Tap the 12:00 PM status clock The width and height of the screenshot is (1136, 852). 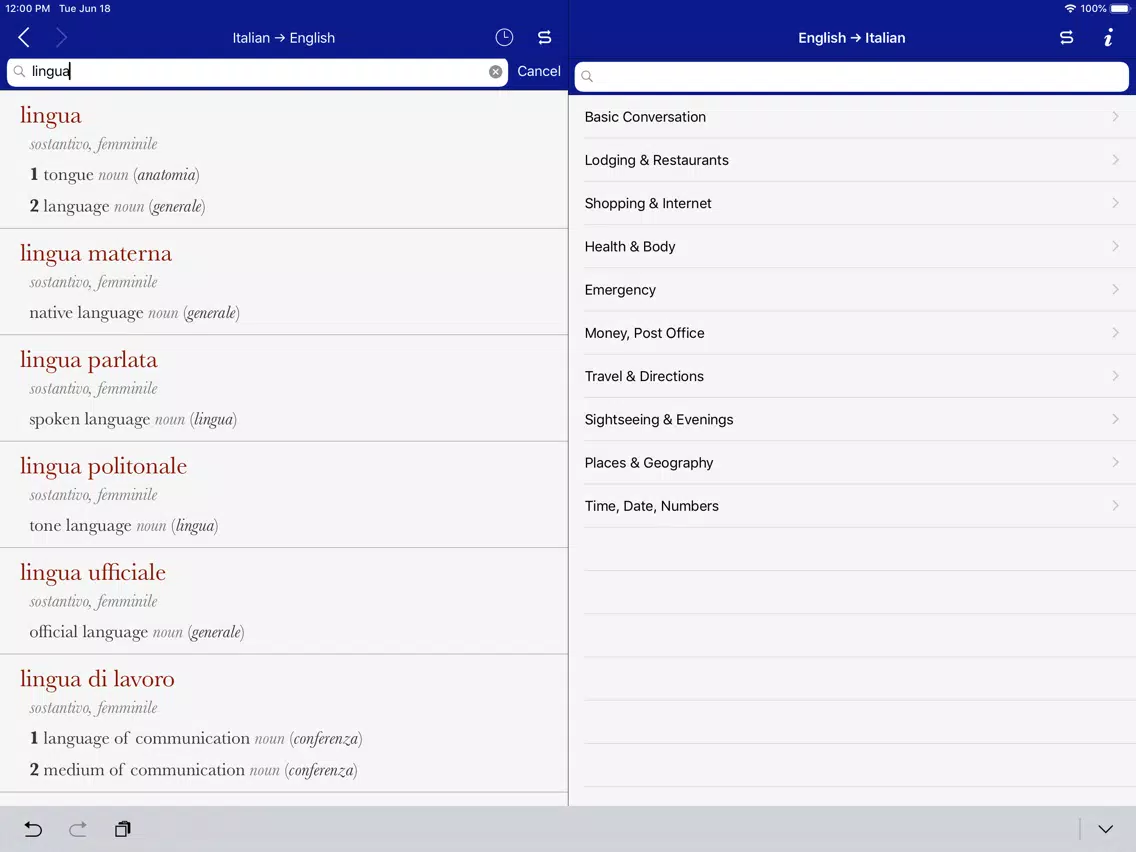click(x=28, y=9)
